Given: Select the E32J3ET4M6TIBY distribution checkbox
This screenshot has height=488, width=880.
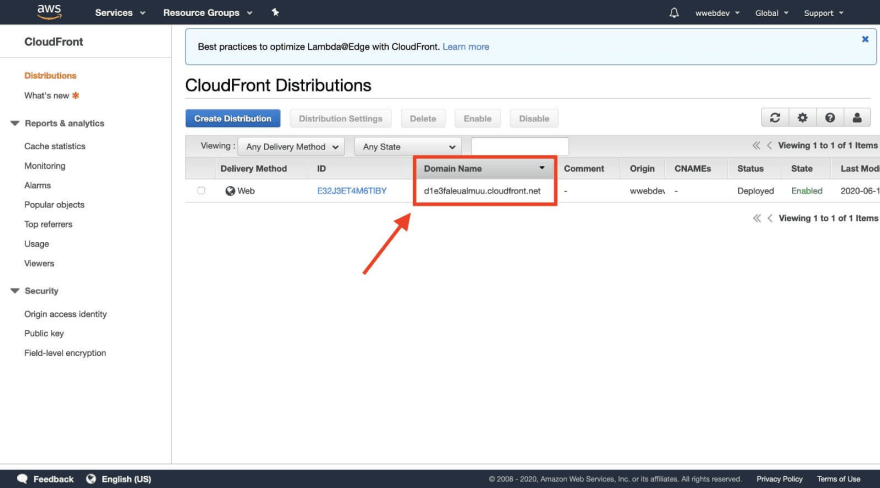Looking at the screenshot, I should pyautogui.click(x=201, y=191).
